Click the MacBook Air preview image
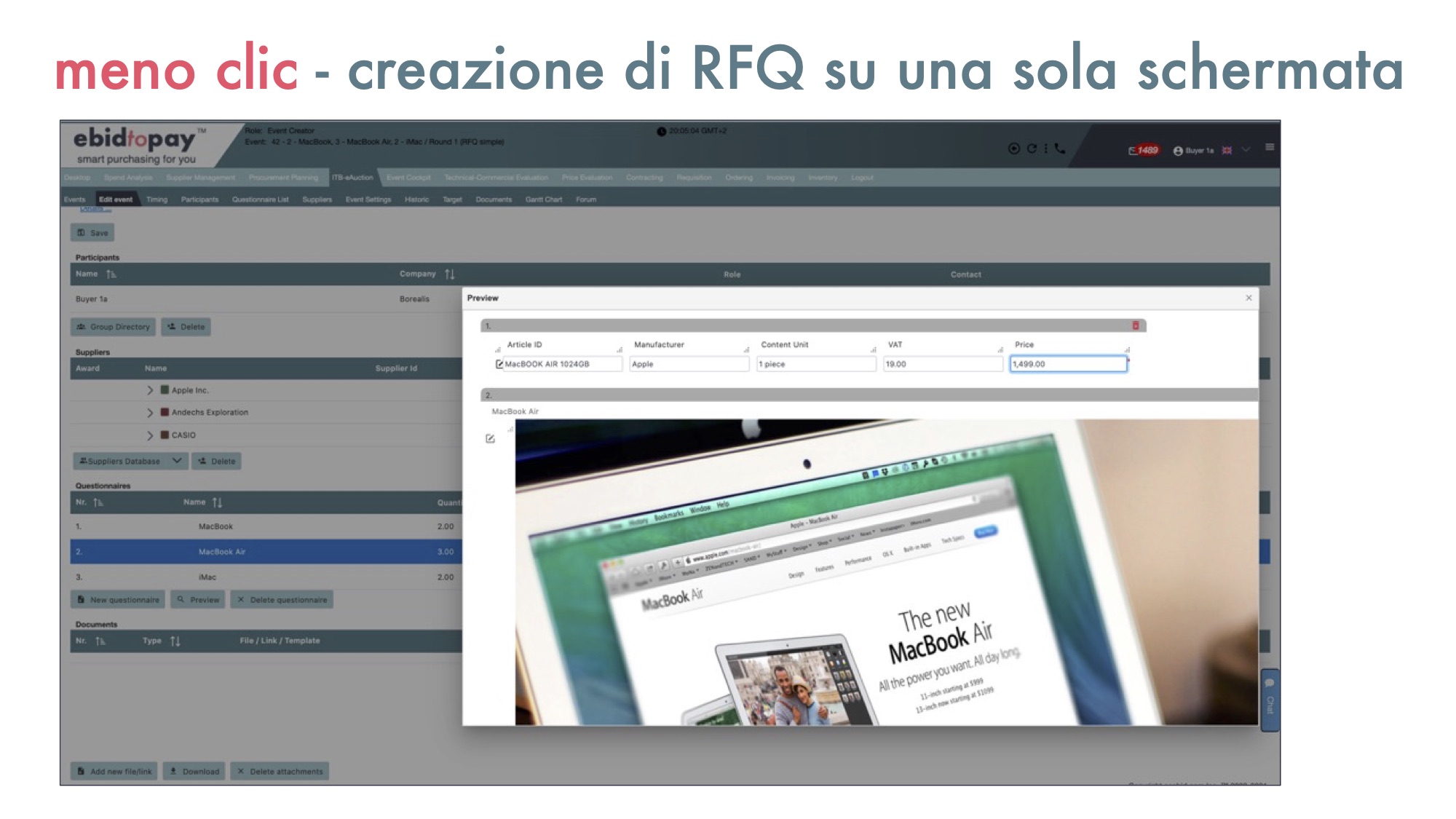Image resolution: width=1456 pixels, height=819 pixels. coord(887,572)
